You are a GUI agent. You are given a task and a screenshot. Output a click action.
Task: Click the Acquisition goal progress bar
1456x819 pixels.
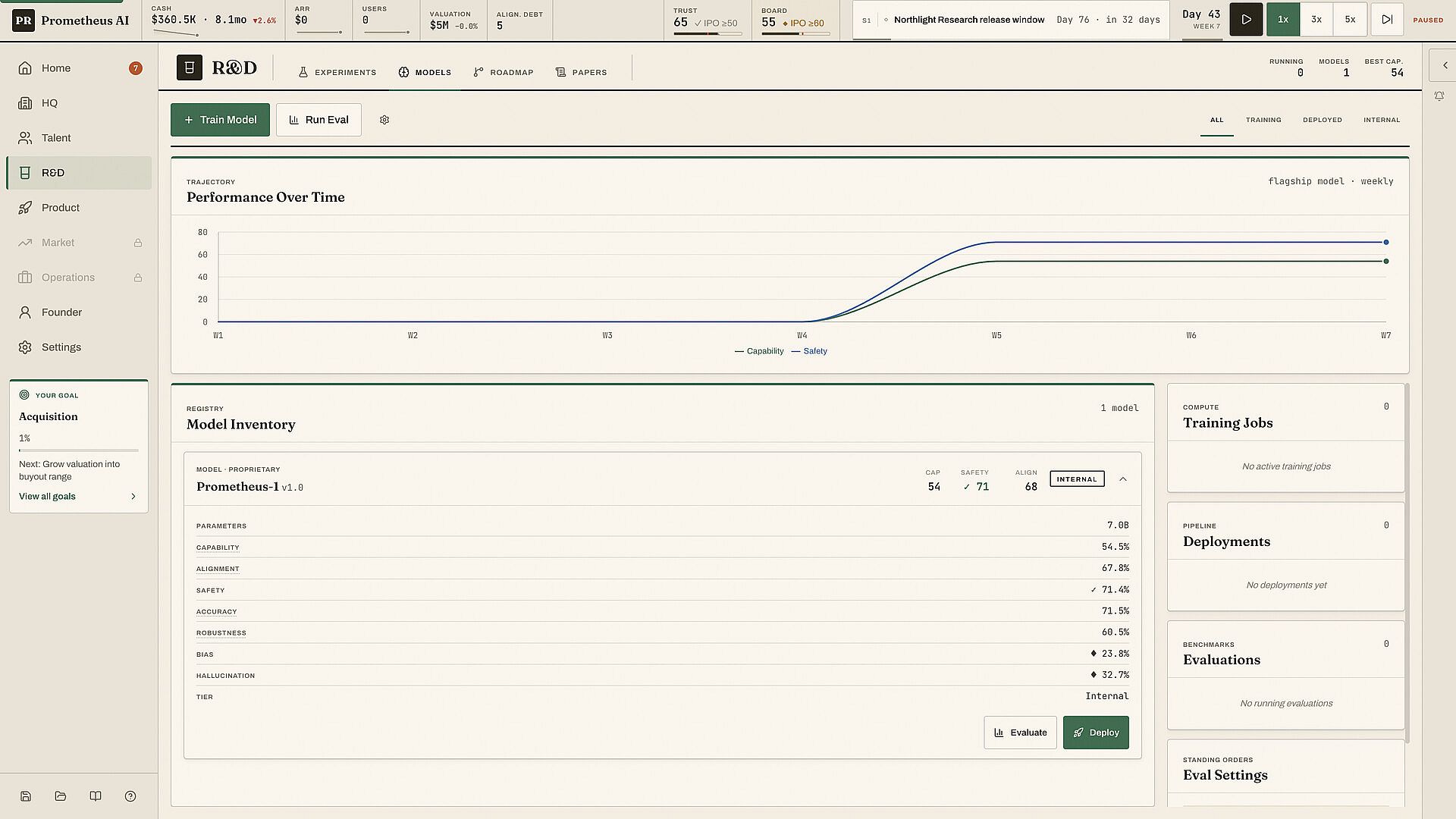point(79,450)
